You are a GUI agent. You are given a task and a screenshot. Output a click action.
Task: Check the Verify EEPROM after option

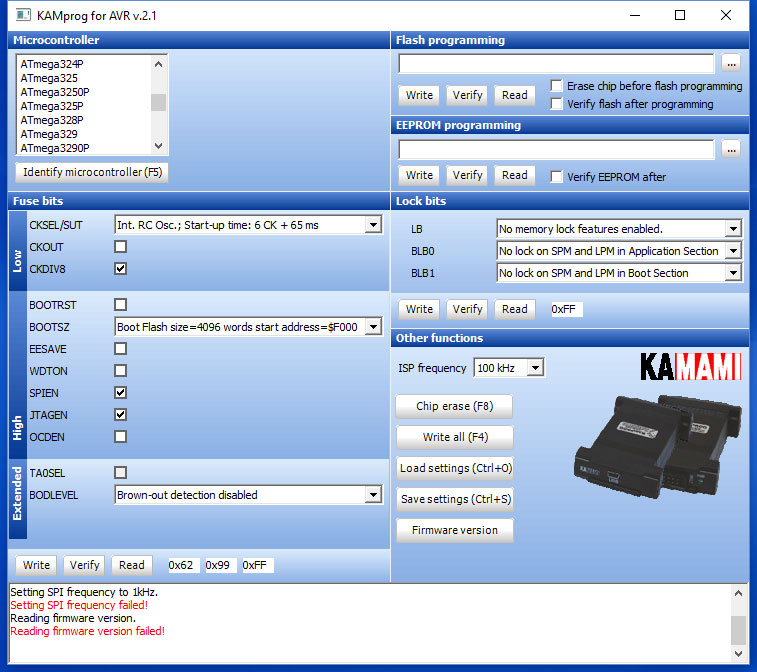[x=557, y=177]
